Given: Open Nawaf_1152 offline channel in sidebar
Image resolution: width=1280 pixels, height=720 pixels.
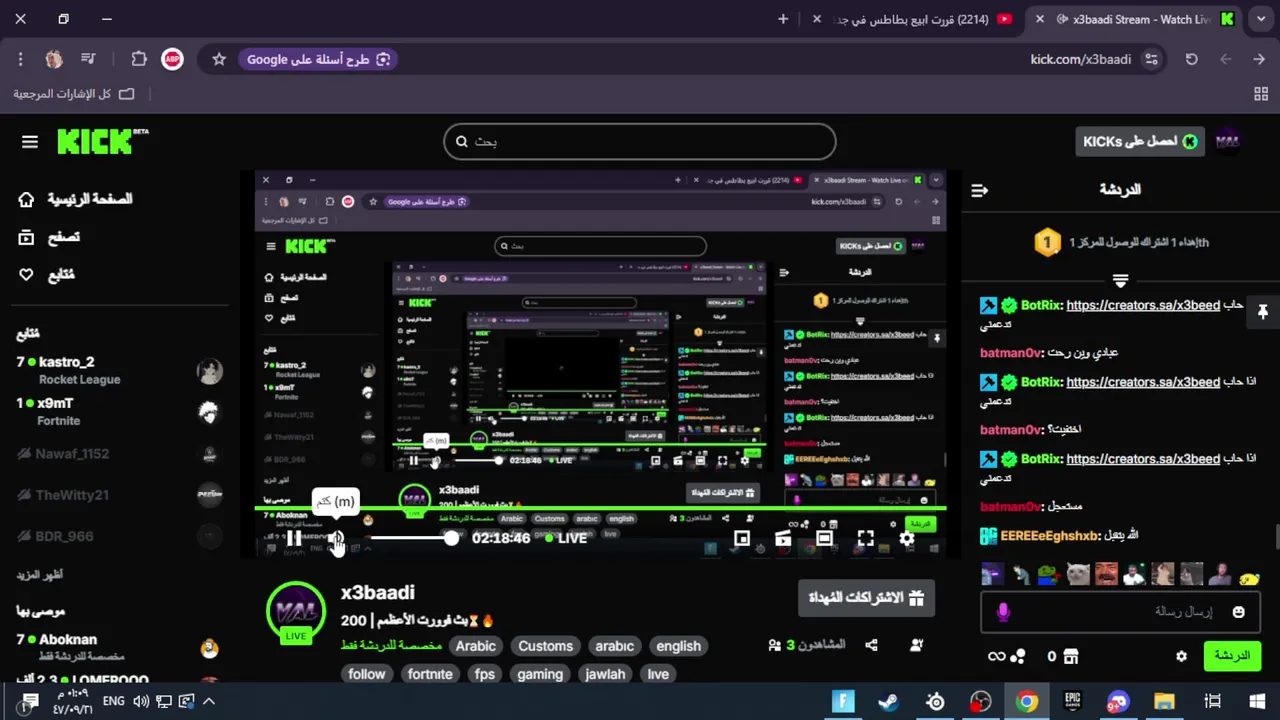Looking at the screenshot, I should [x=120, y=454].
